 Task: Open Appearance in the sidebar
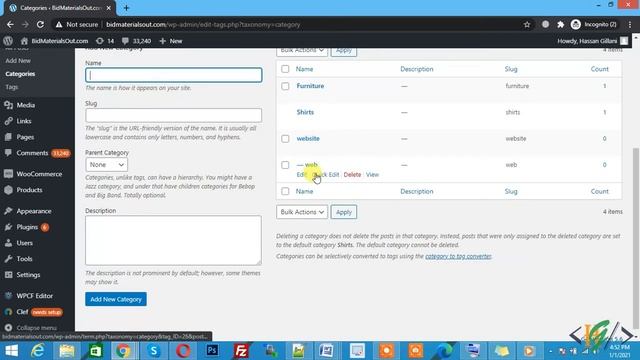pos(33,211)
